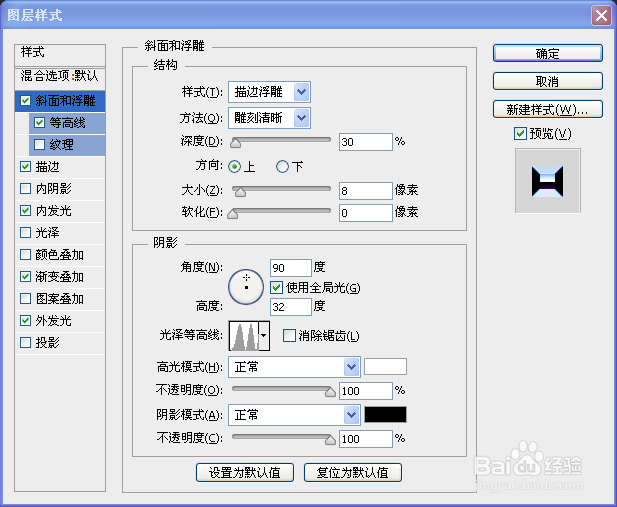Click the 软化 slider handle
617x507 pixels.
coord(233,214)
